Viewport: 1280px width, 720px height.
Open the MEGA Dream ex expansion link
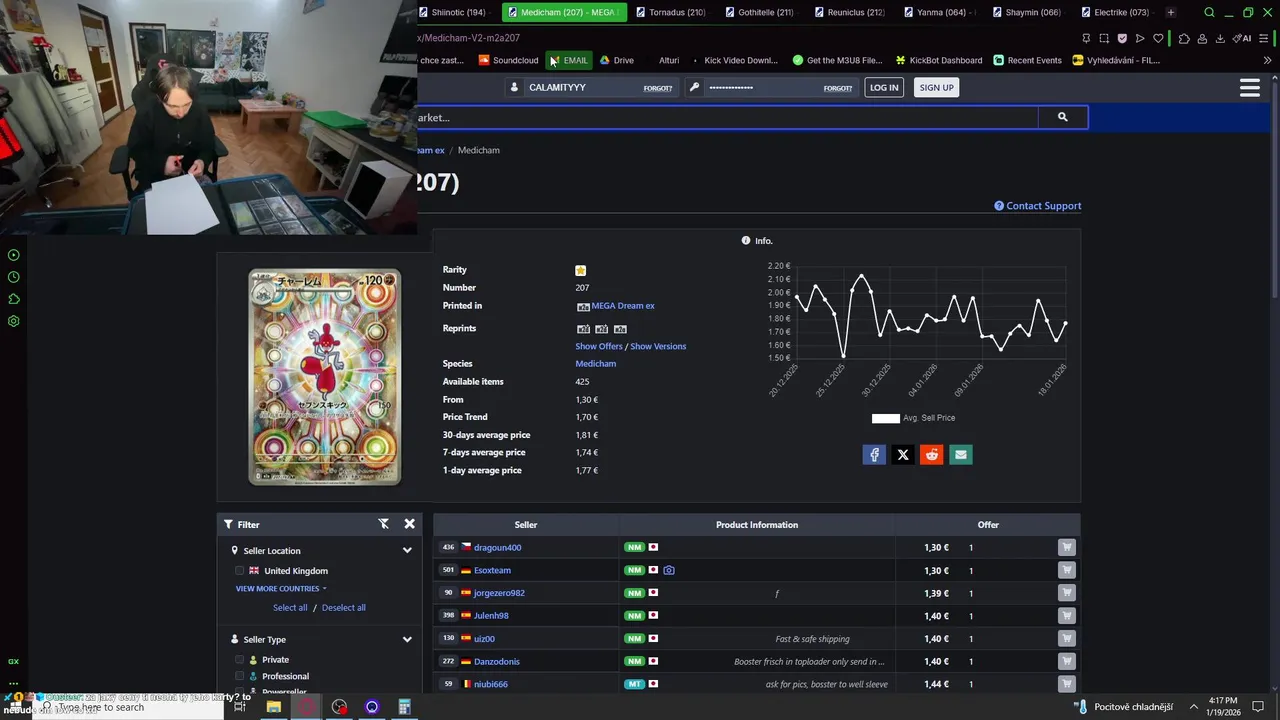pos(623,306)
